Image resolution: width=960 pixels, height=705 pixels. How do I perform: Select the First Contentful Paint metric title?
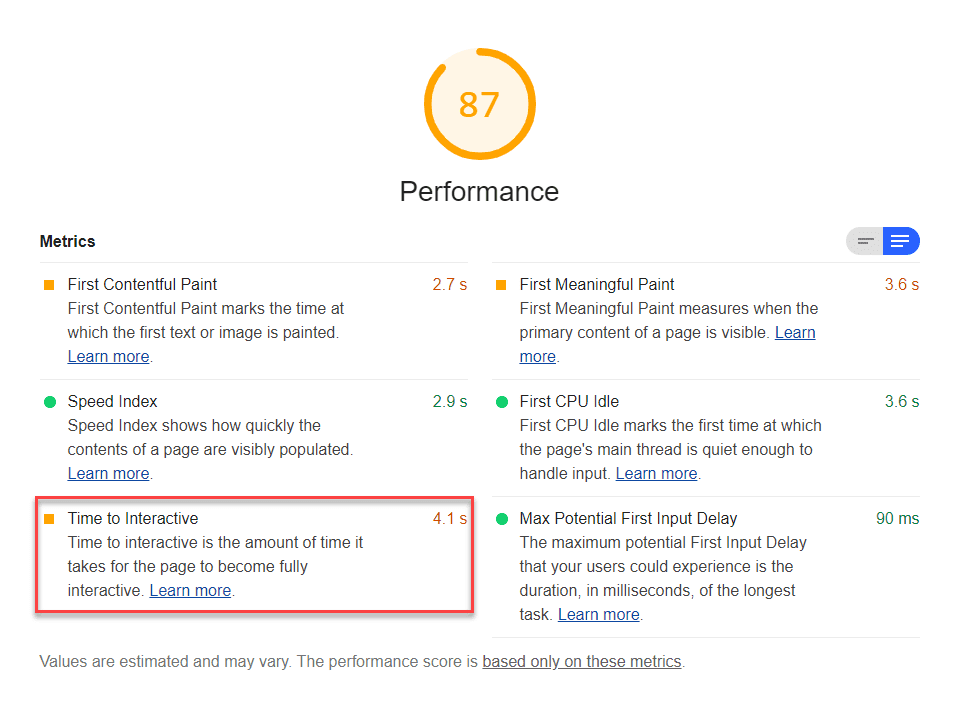tap(142, 285)
